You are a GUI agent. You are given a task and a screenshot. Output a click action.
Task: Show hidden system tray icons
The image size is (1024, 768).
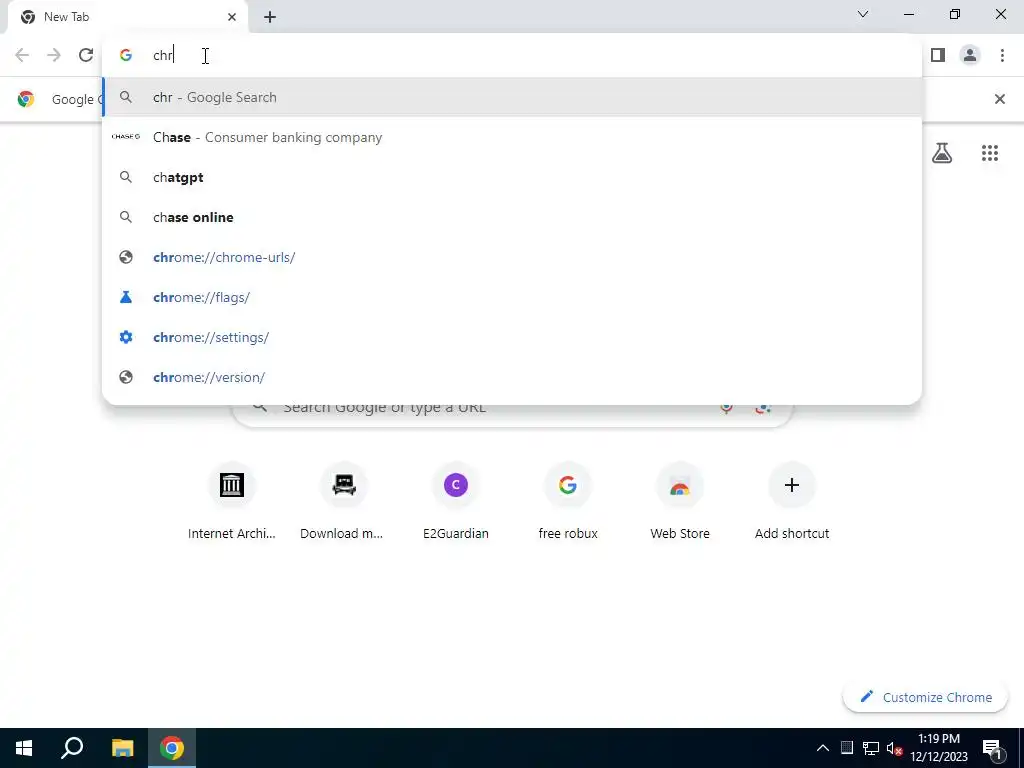823,748
